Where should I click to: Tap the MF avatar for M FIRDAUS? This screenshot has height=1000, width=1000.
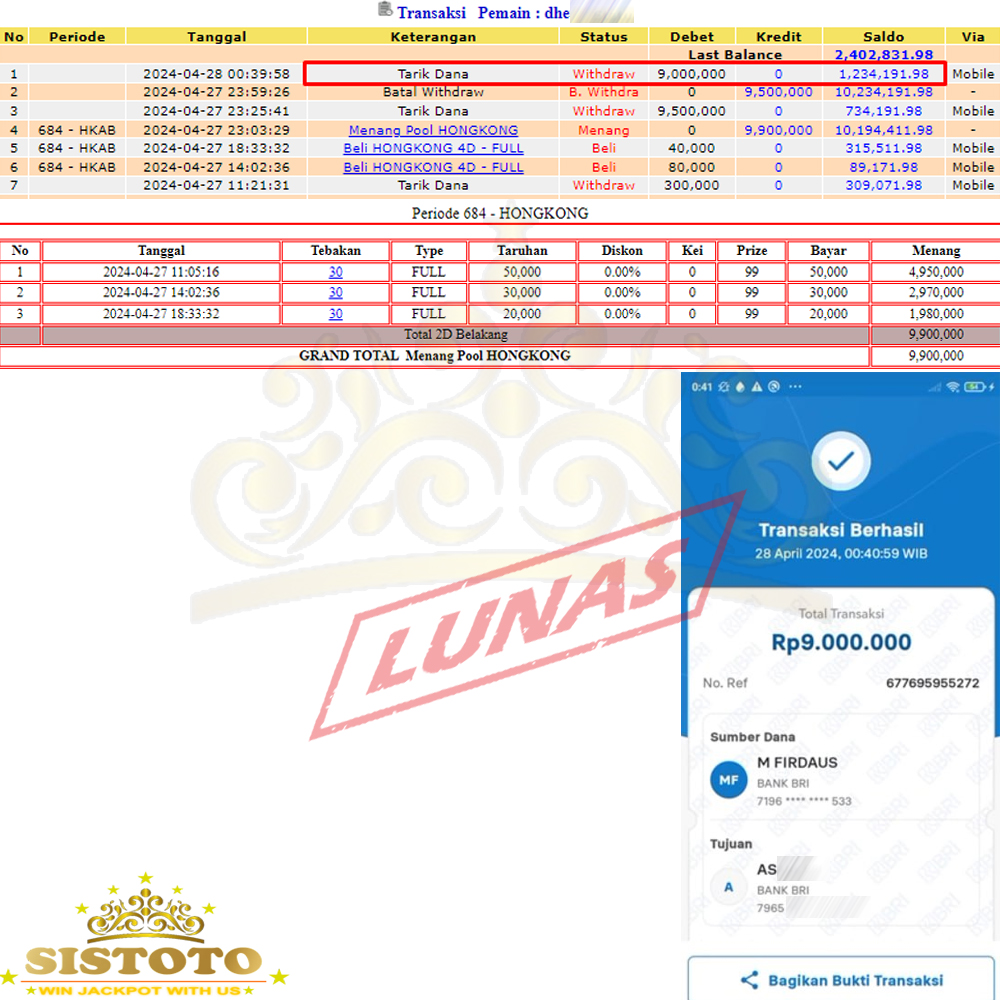pyautogui.click(x=728, y=780)
